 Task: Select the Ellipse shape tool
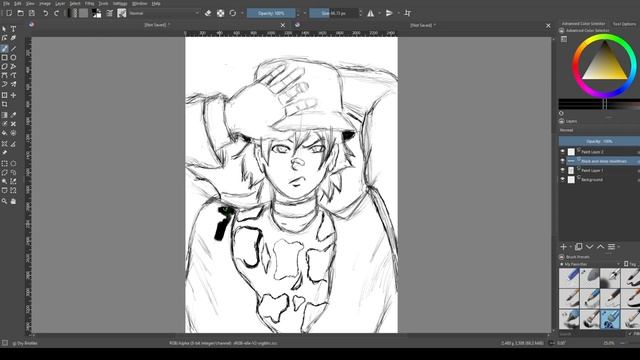tap(13, 58)
